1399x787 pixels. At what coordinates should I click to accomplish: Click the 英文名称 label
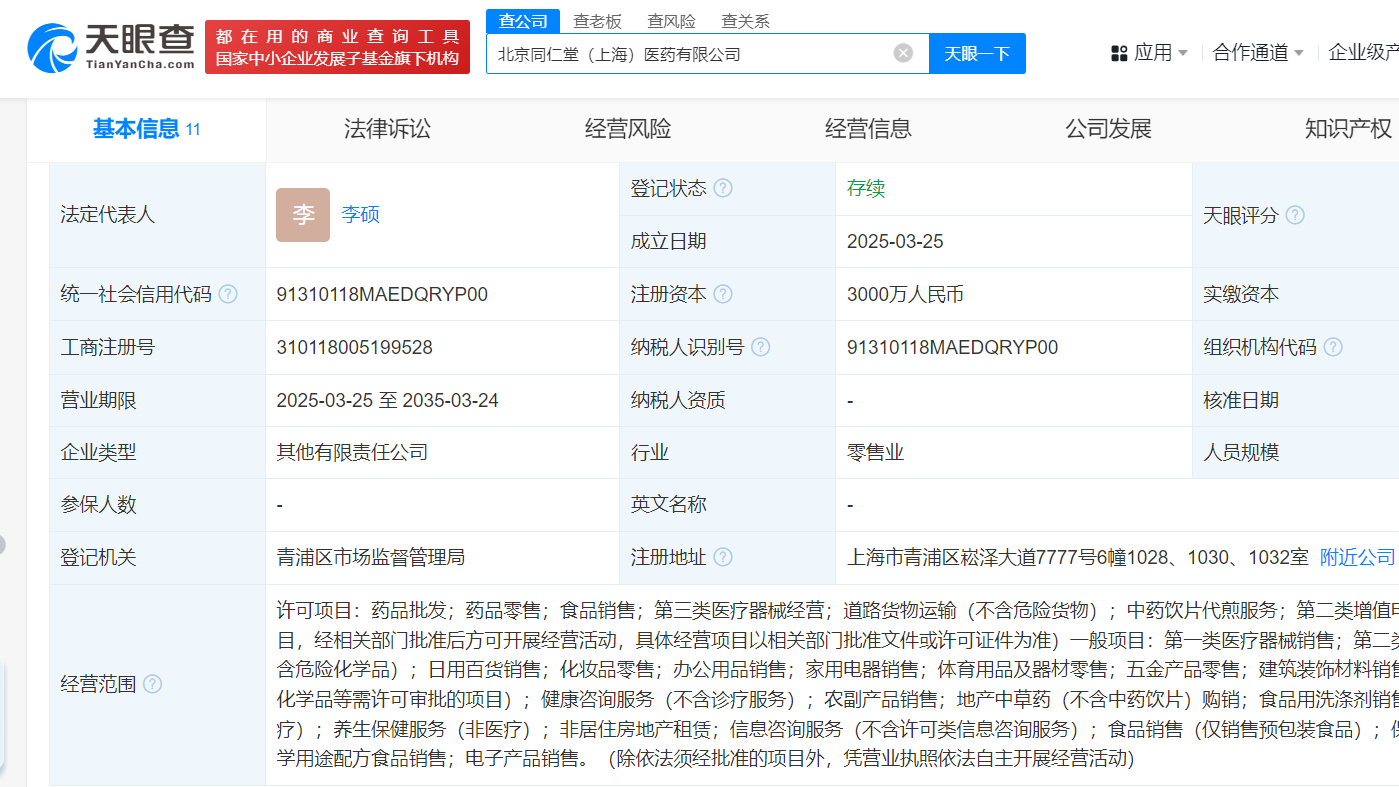pyautogui.click(x=669, y=504)
